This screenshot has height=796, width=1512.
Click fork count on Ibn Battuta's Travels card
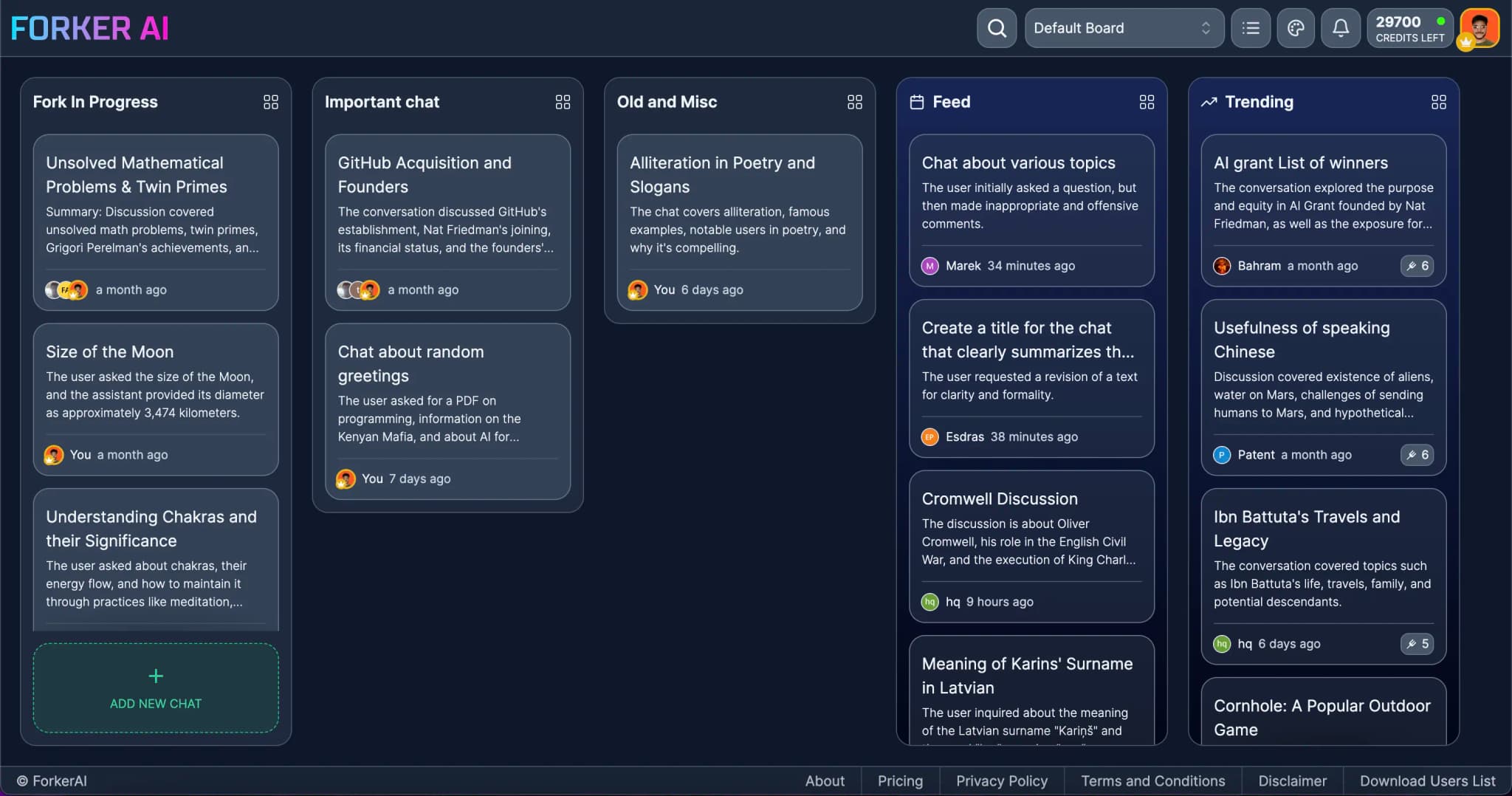click(x=1417, y=644)
